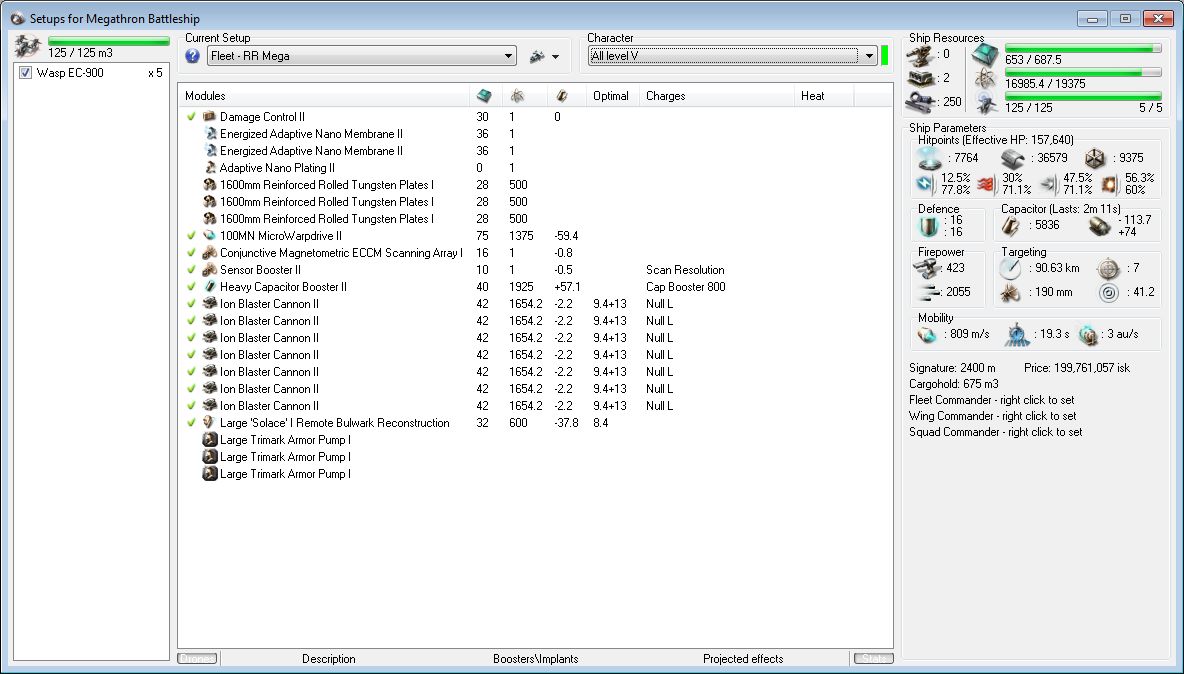Viewport: 1184px width, 674px height.
Task: Click the Optimal column header
Action: (x=611, y=96)
